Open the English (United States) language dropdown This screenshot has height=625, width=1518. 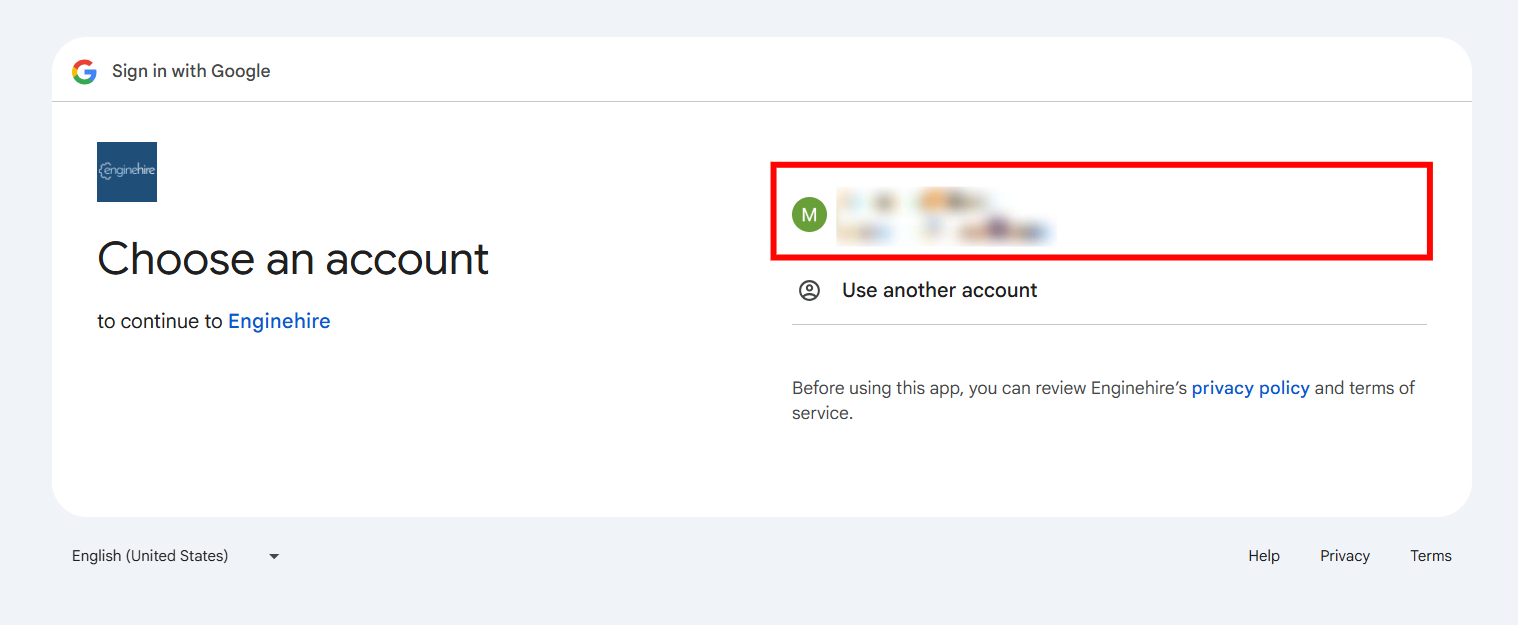[x=176, y=556]
